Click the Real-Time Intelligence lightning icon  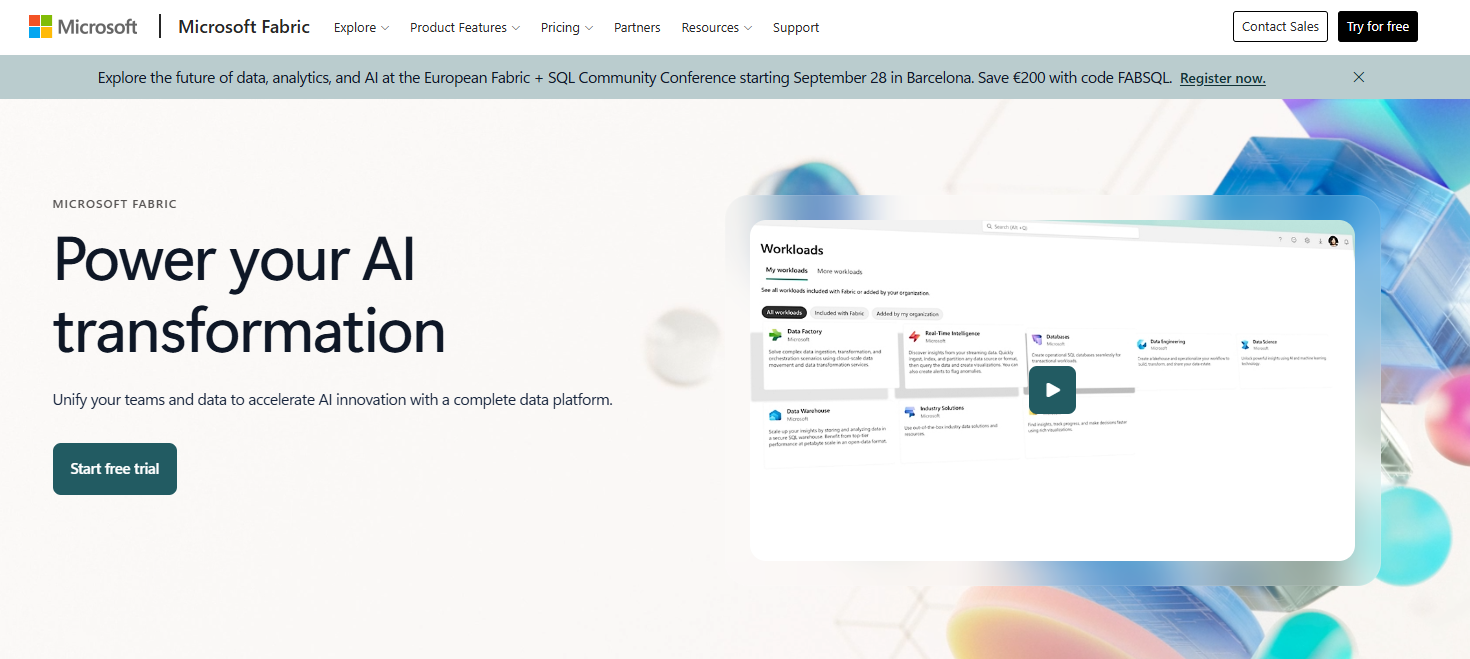[914, 337]
